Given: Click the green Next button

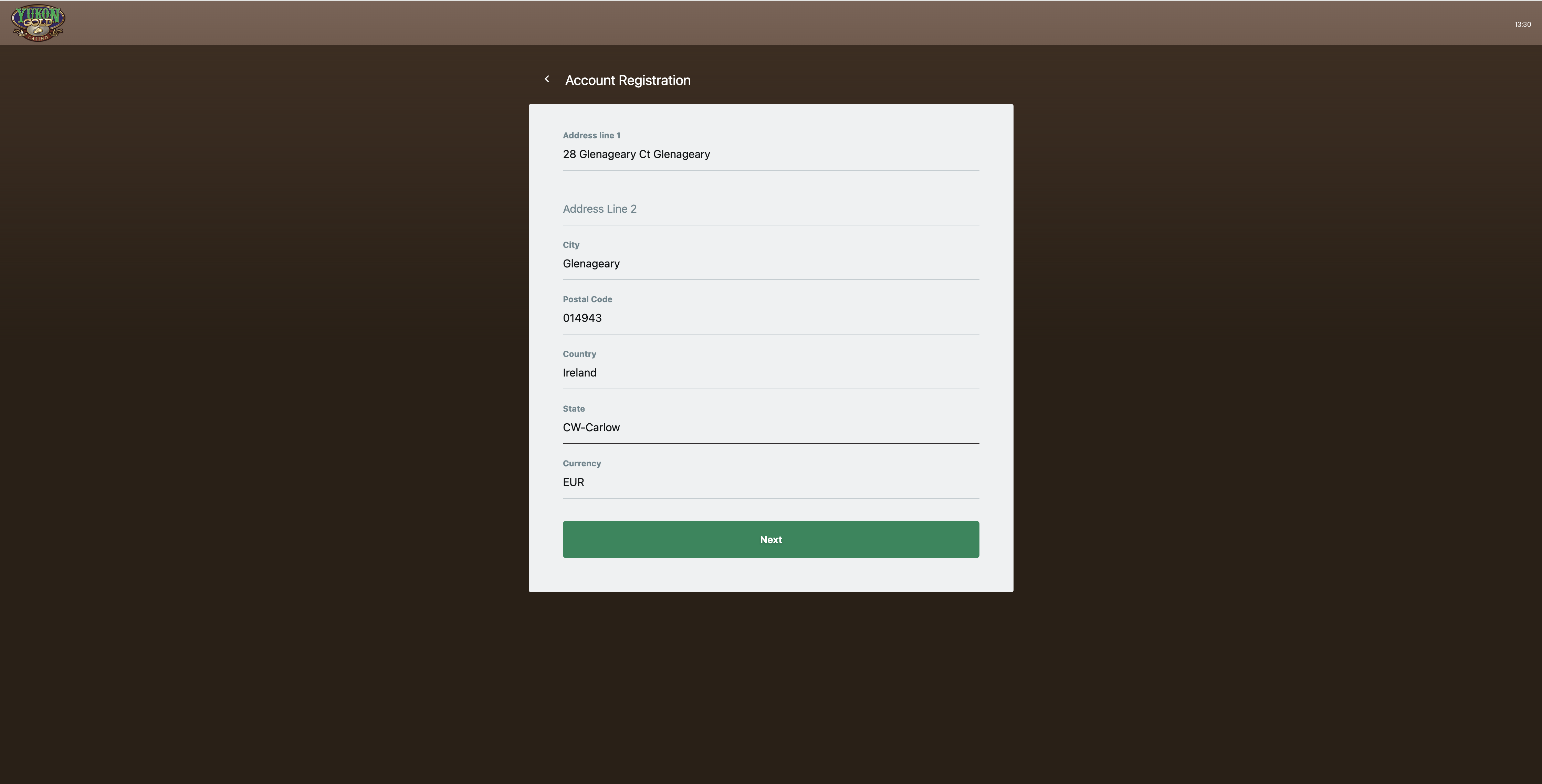Looking at the screenshot, I should click(x=770, y=539).
